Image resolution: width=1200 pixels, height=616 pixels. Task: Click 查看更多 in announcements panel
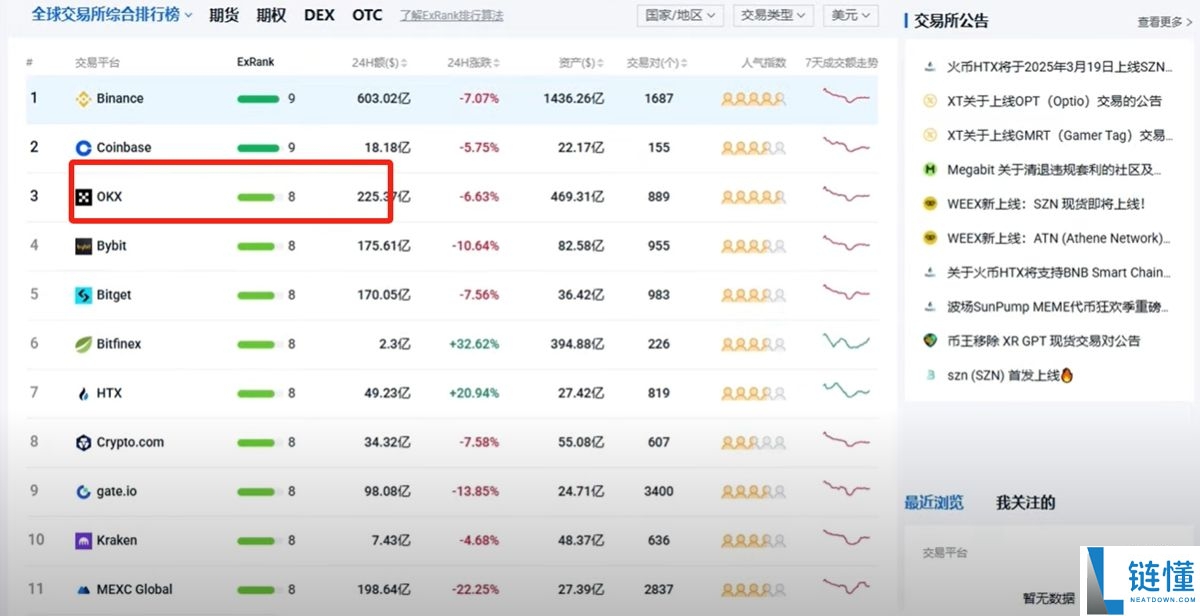coord(1165,21)
